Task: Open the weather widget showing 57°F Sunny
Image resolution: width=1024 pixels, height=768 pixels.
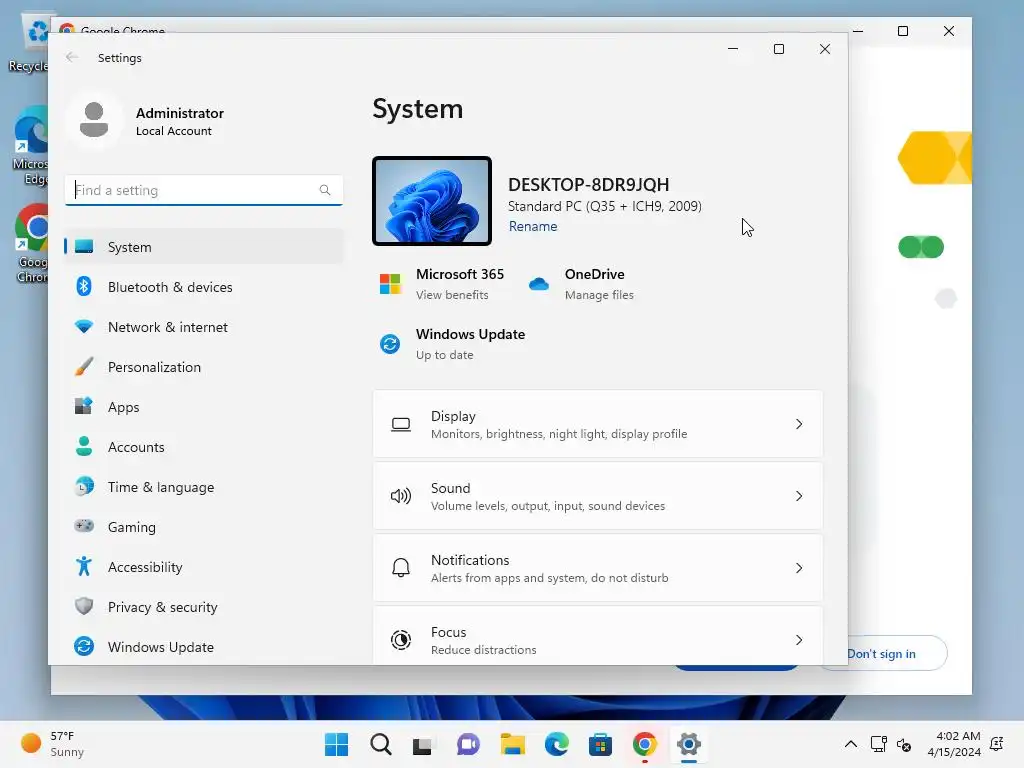Action: [52, 744]
